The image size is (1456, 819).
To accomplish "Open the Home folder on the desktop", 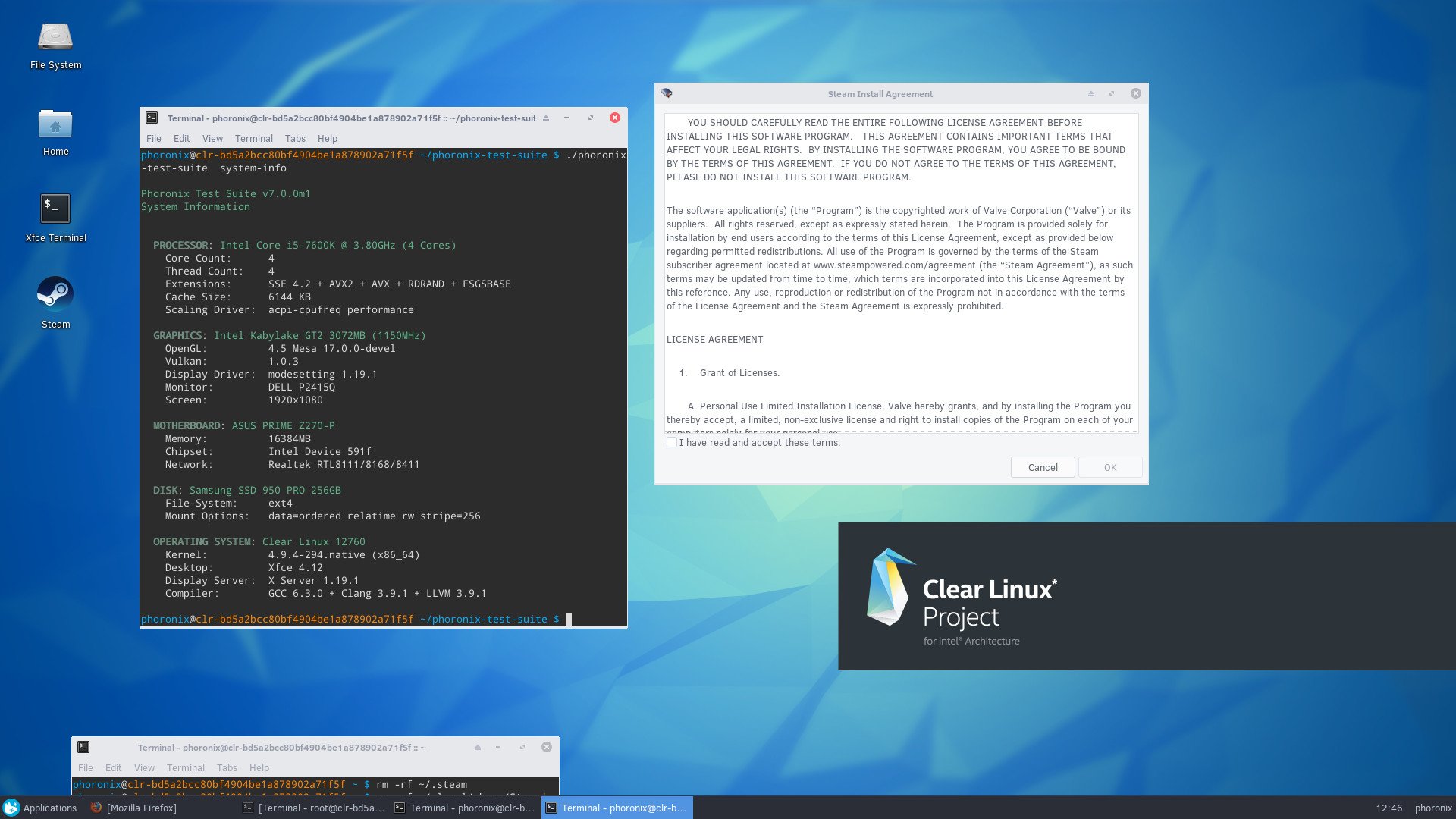I will coord(55,124).
